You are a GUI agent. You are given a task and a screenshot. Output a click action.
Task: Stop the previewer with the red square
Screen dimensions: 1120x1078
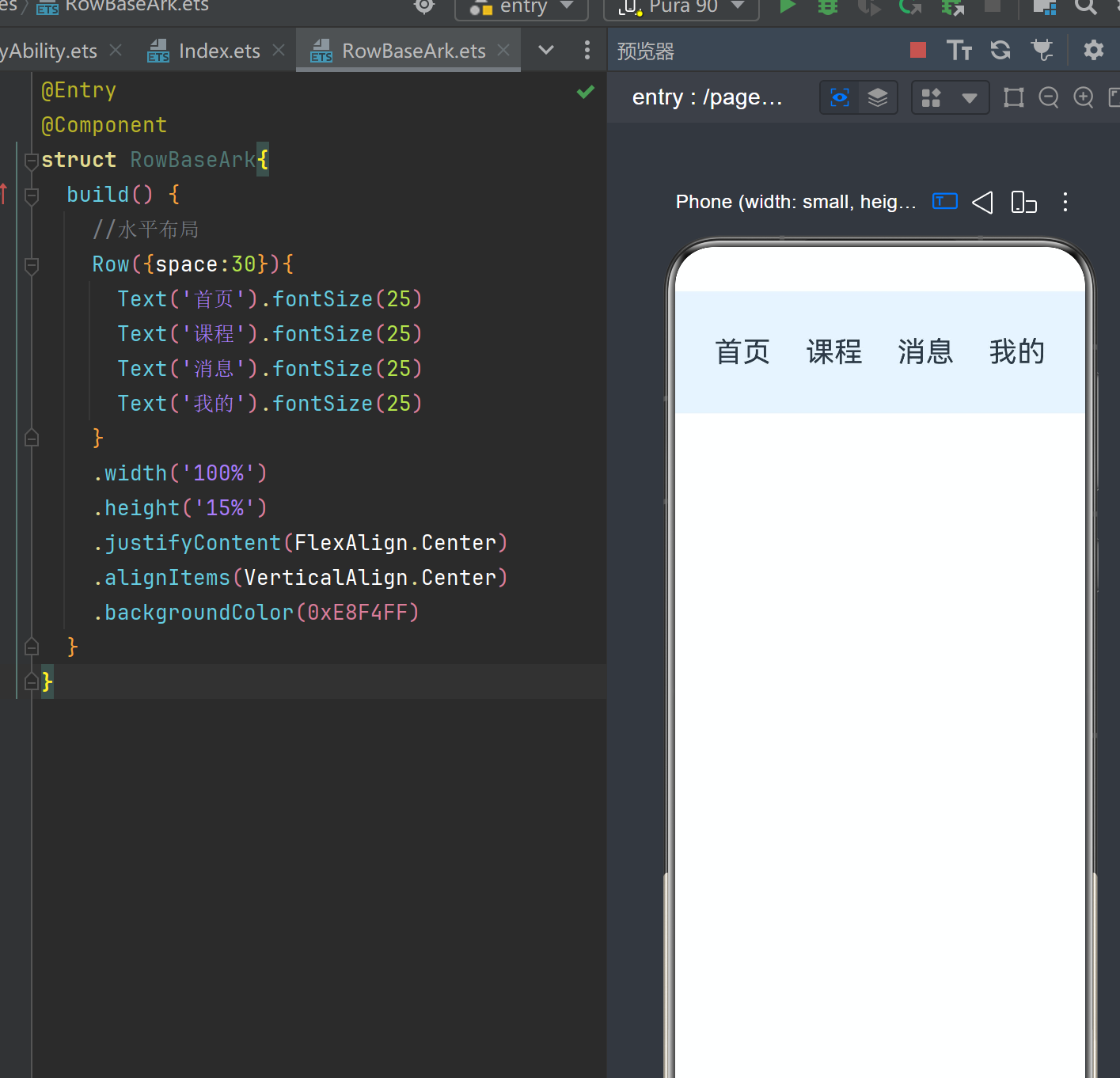click(x=918, y=50)
